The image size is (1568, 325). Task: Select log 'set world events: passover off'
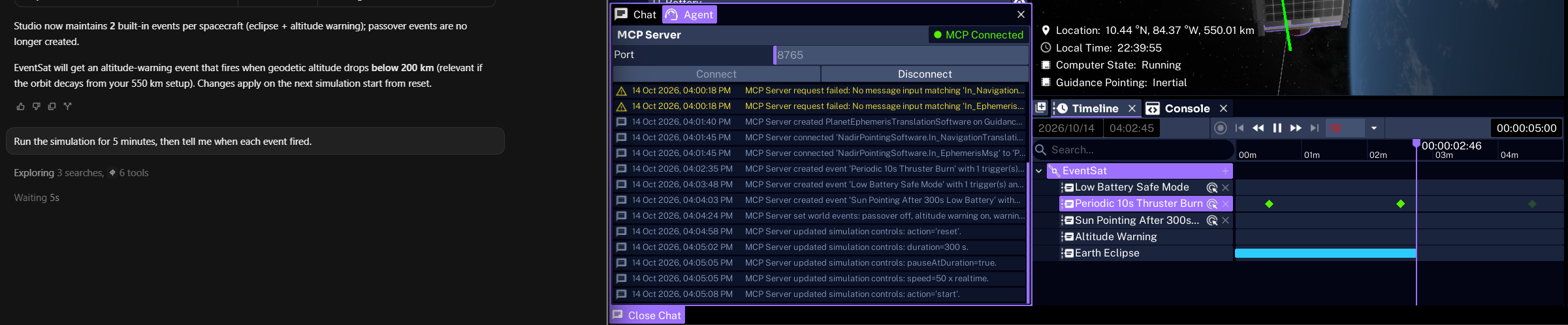(819, 216)
